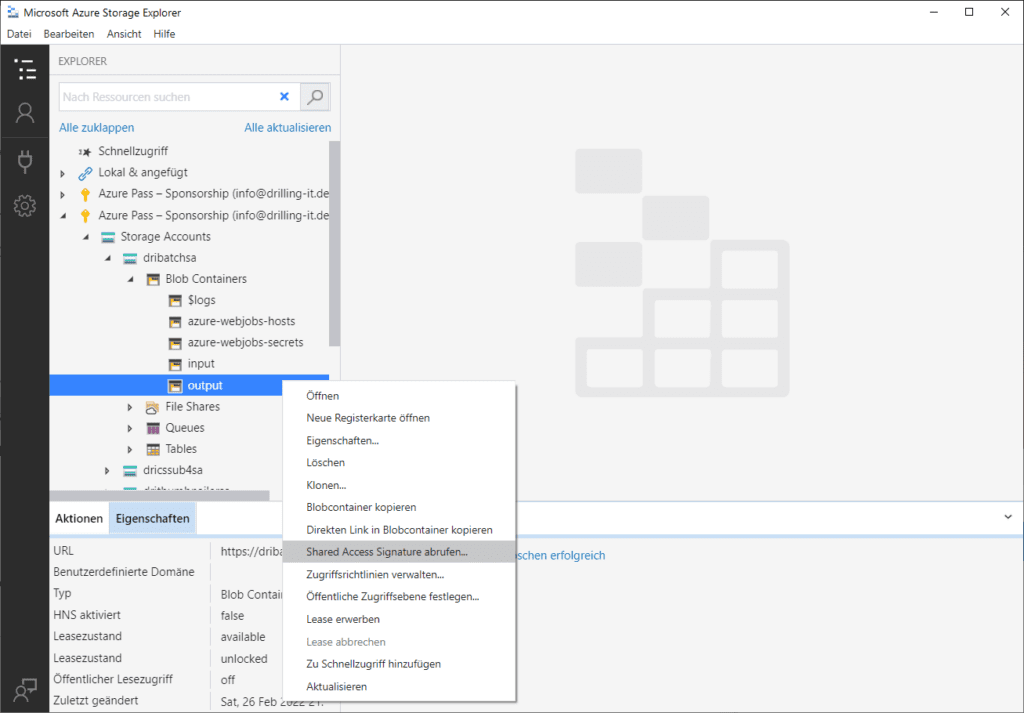Screen dimensions: 1024x713
Task: Open the account management person icon
Action: pos(25,113)
